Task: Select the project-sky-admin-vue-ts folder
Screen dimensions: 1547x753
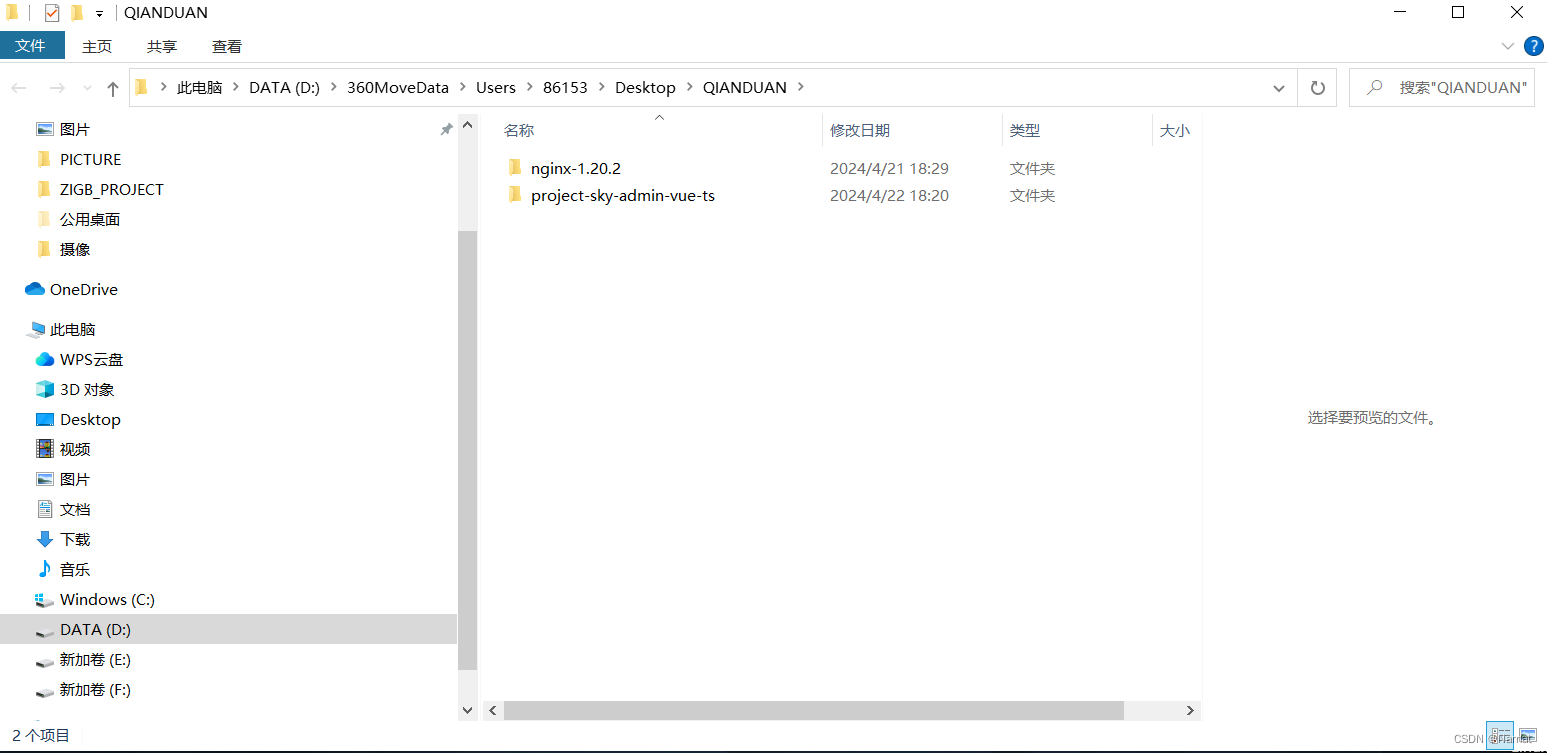Action: pos(622,195)
